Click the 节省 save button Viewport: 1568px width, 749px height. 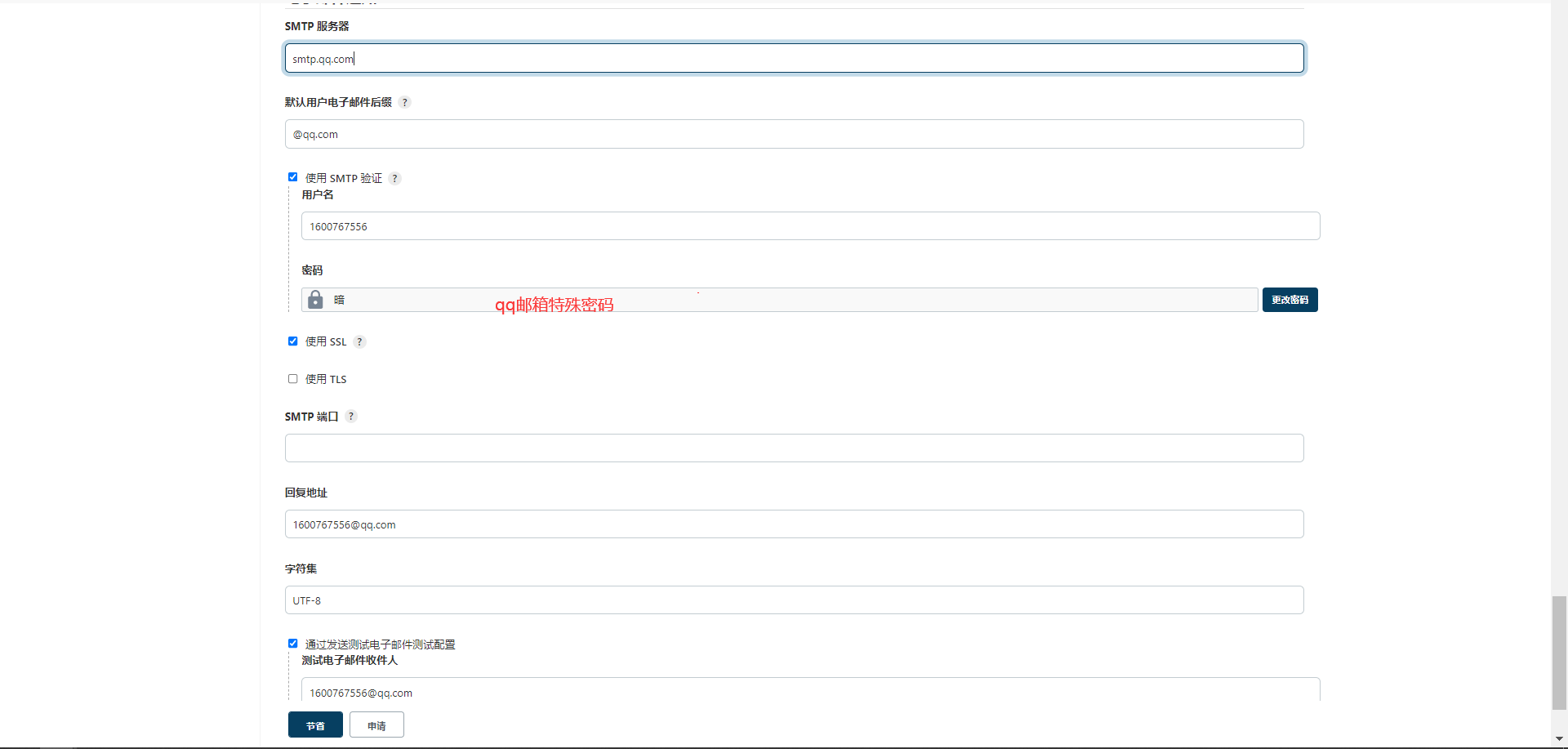click(315, 724)
